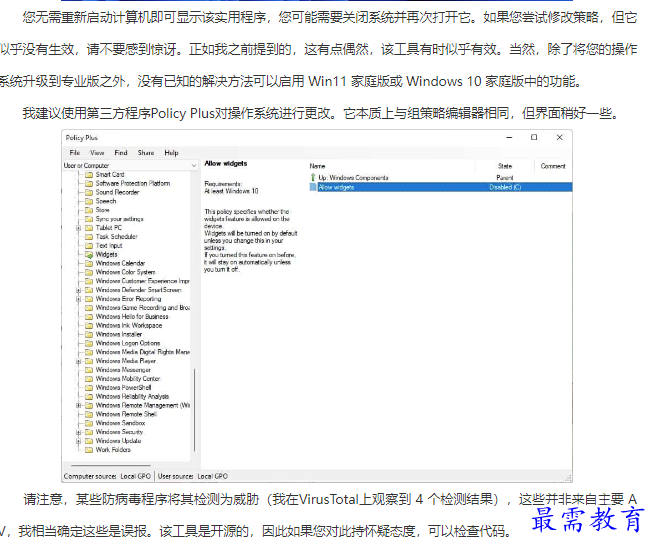Open the Share menu
Screen dimensions: 653x551
[146, 153]
